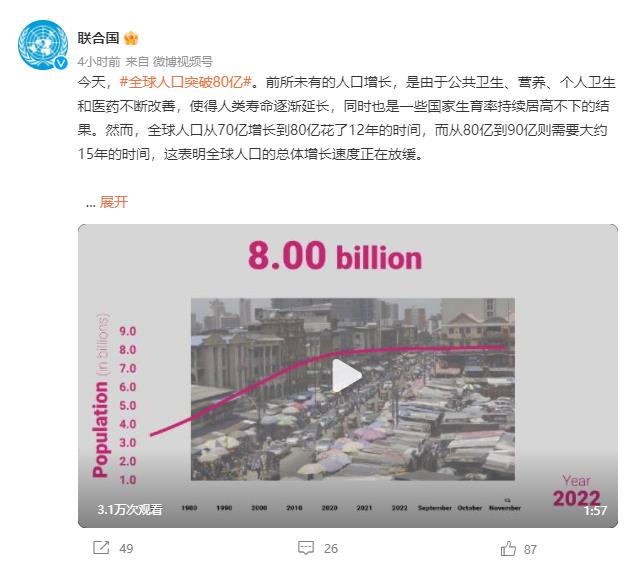
Task: Open comments via the speech bubble icon
Action: pos(306,548)
